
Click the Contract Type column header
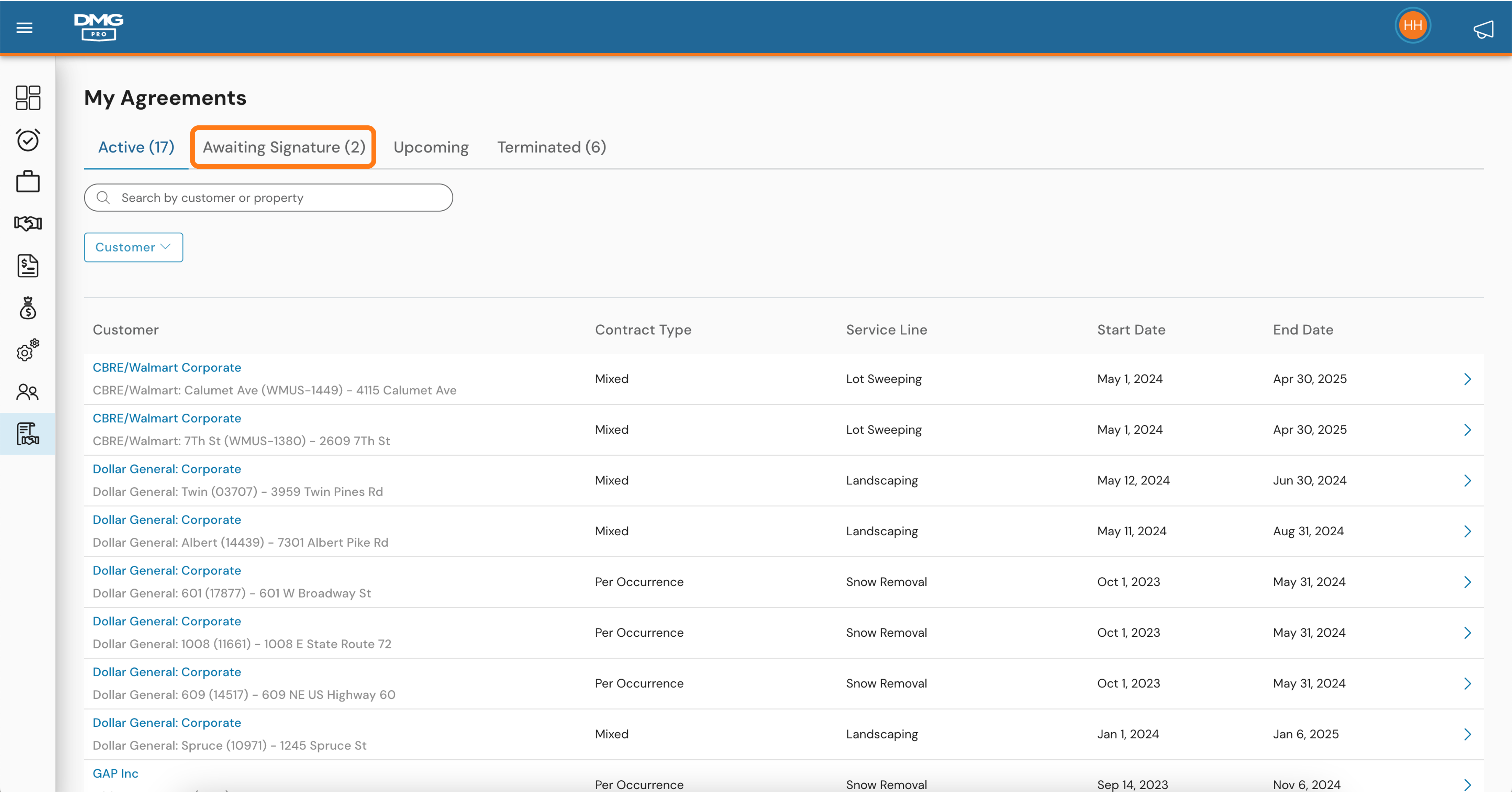click(x=643, y=330)
